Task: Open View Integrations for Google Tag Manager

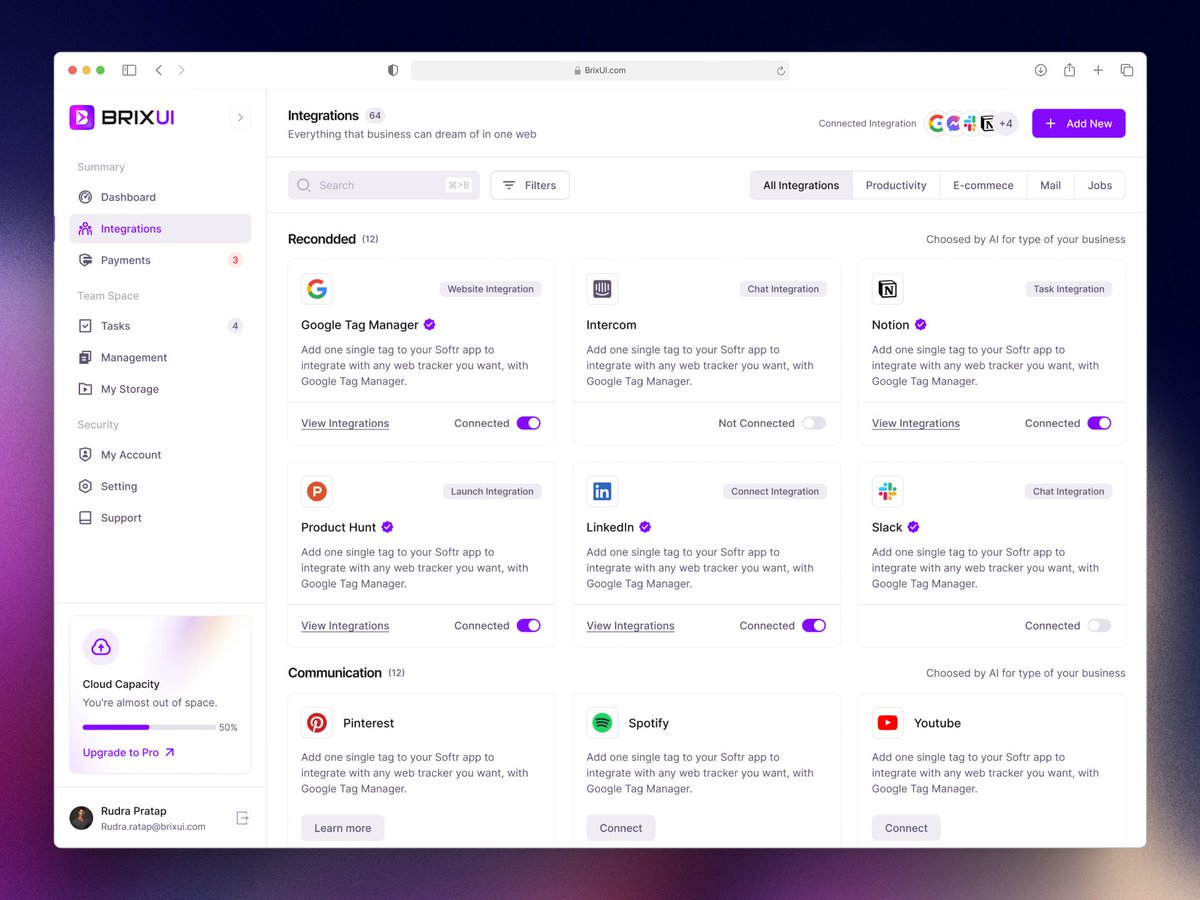Action: pyautogui.click(x=345, y=424)
